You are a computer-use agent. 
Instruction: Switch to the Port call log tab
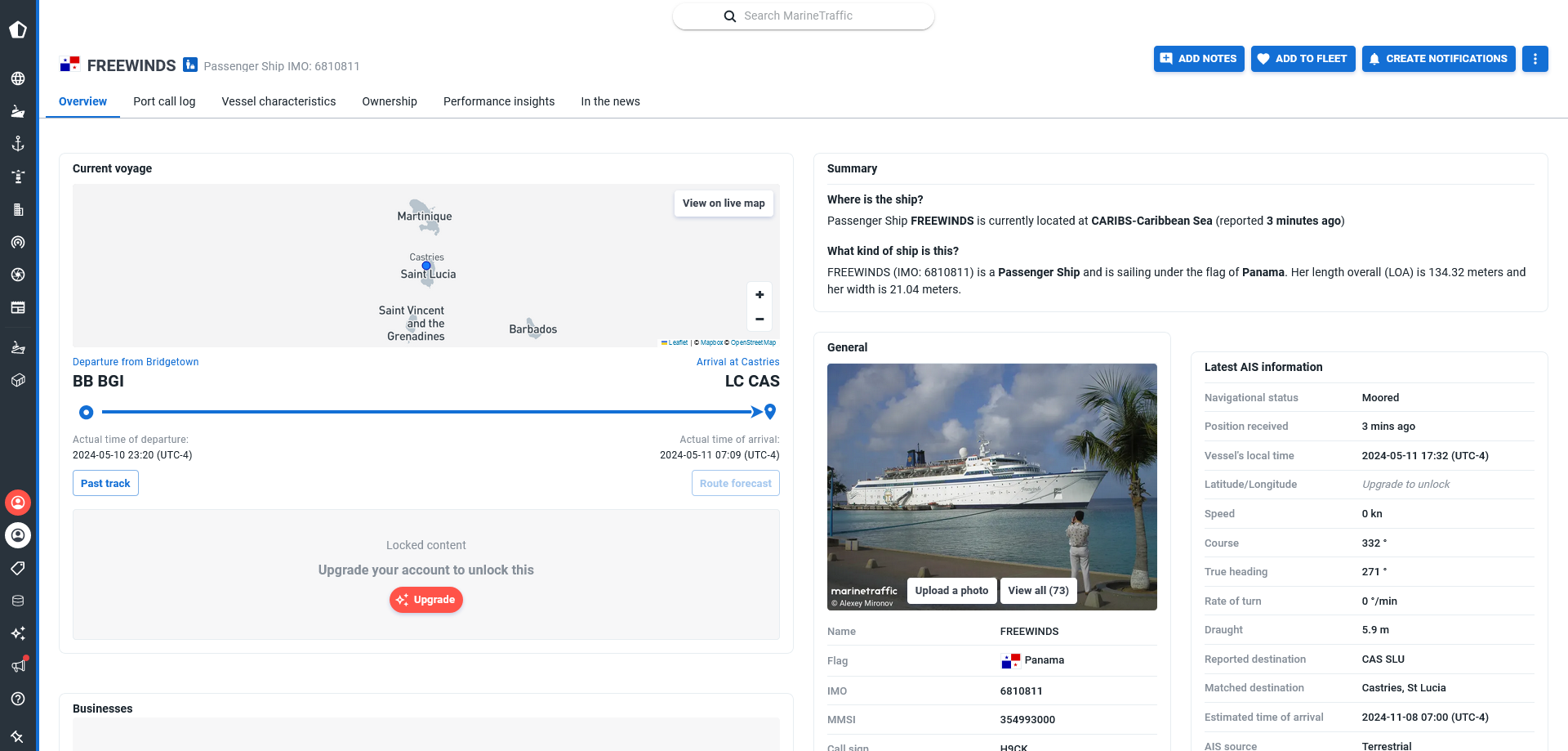tap(164, 101)
